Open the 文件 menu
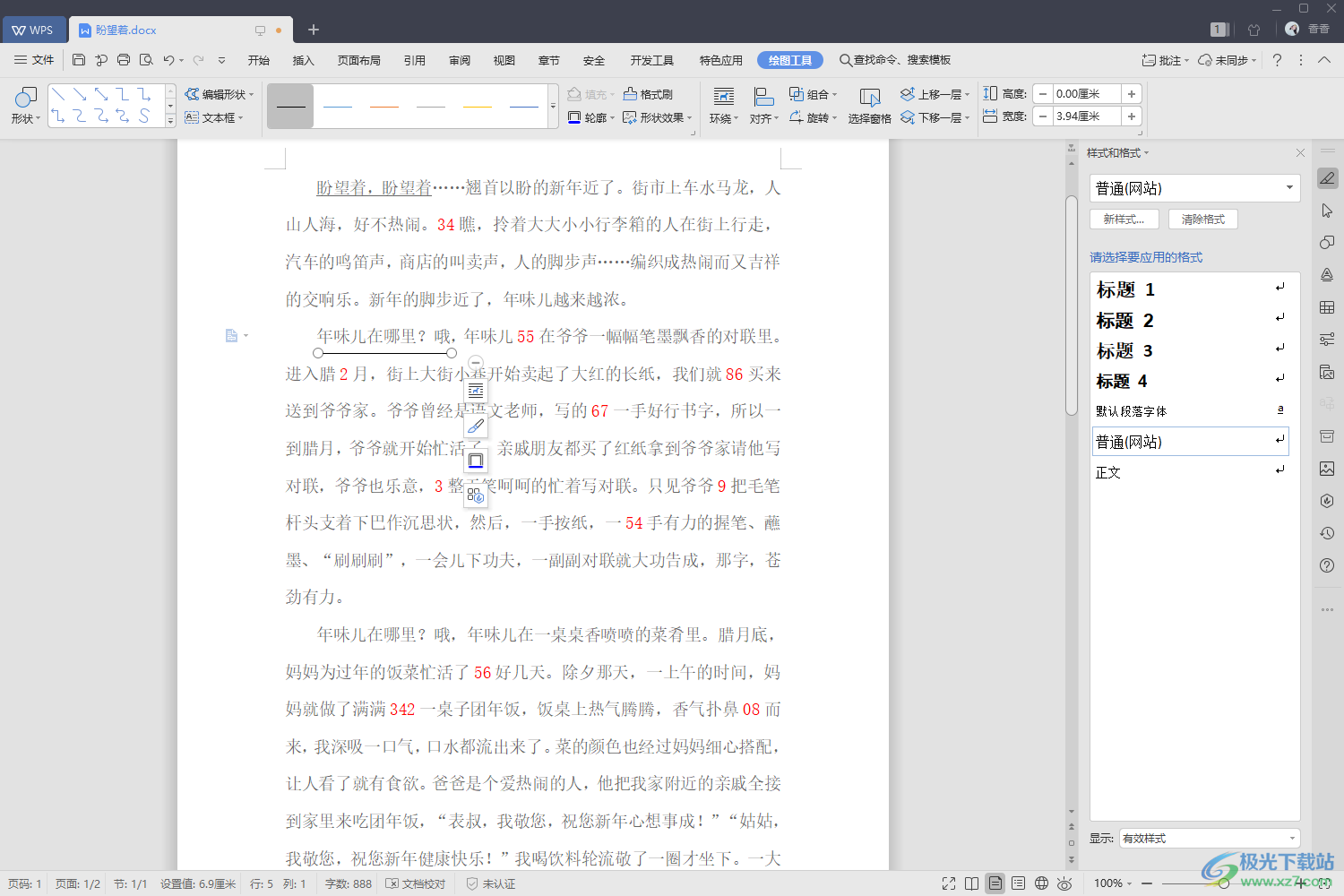The width and height of the screenshot is (1344, 896). pyautogui.click(x=35, y=60)
